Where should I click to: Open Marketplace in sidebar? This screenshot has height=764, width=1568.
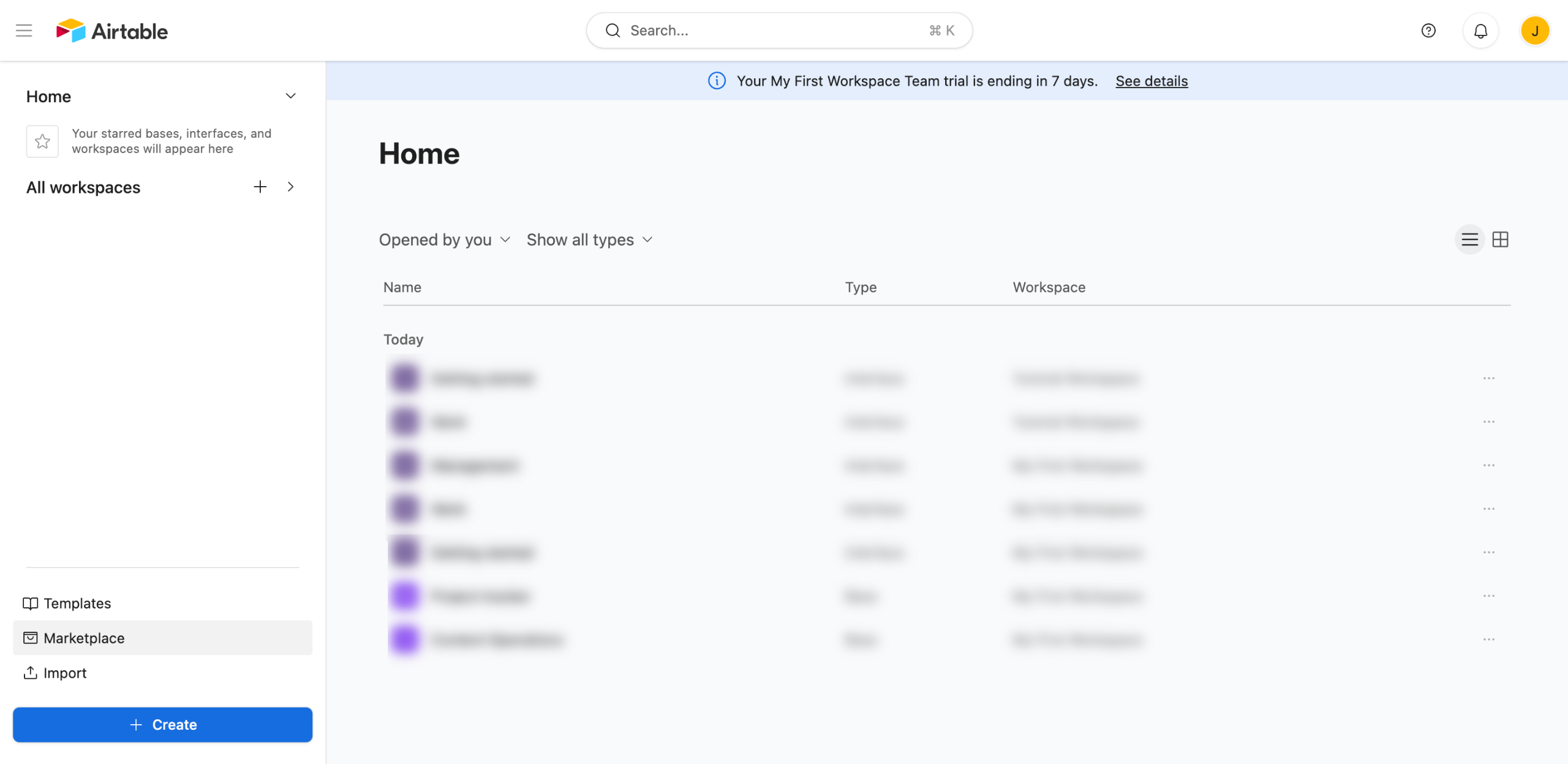pyautogui.click(x=84, y=638)
